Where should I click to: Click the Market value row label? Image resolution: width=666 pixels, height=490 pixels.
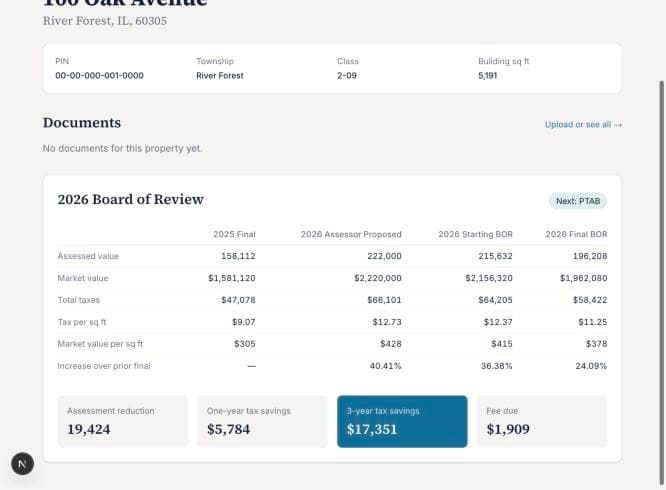point(83,278)
